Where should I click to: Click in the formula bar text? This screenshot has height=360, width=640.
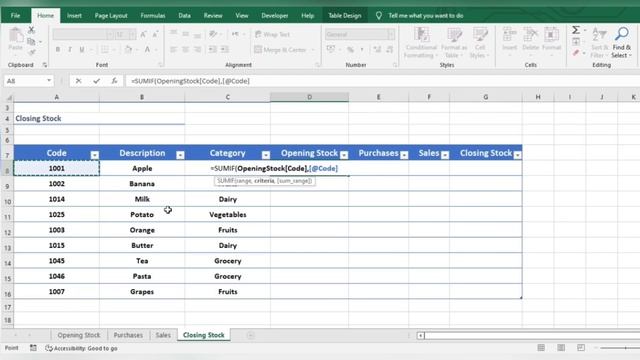click(190, 81)
